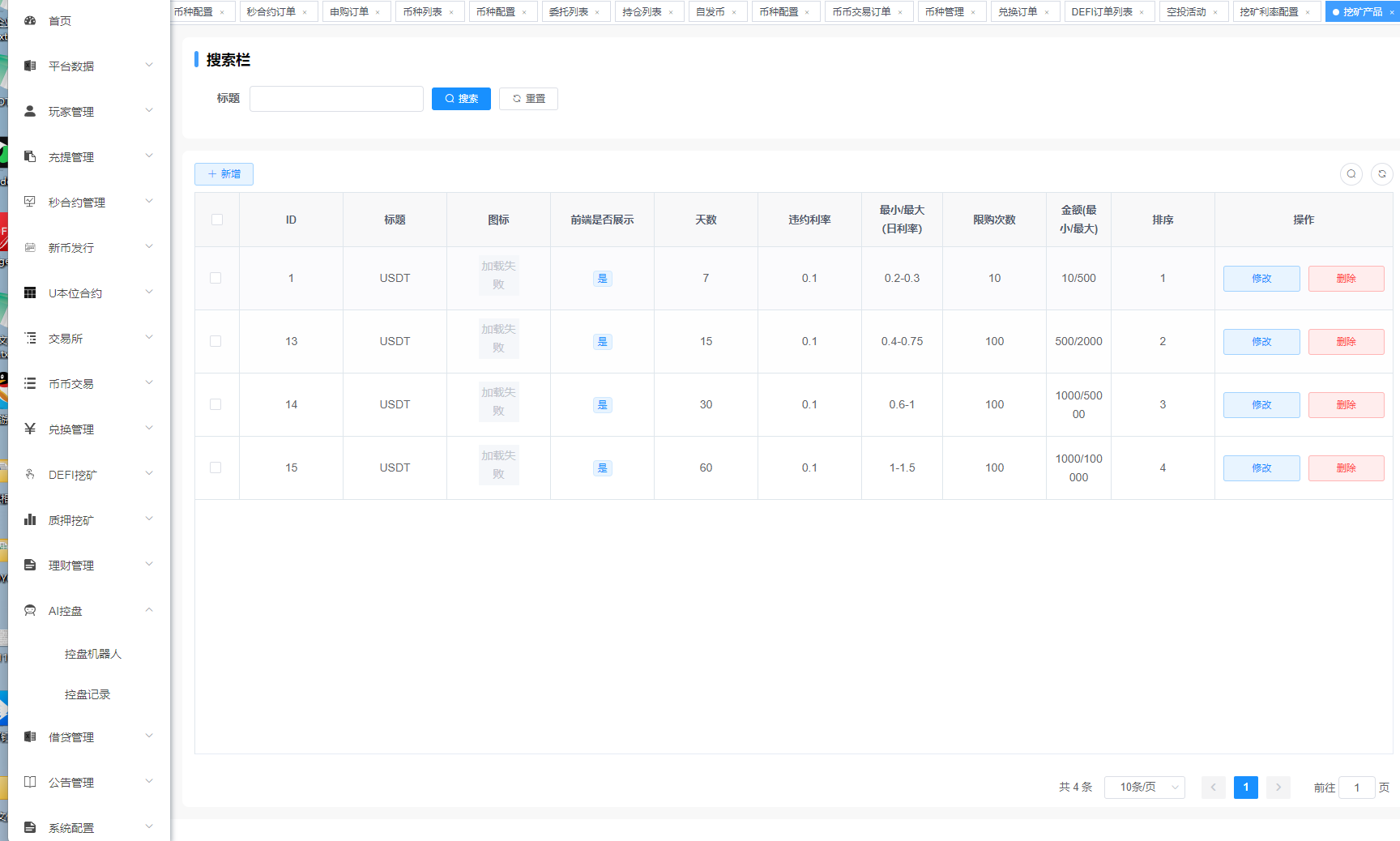Viewport: 1400px width, 841px height.
Task: Click the 公告管理 book icon
Action: pos(30,782)
